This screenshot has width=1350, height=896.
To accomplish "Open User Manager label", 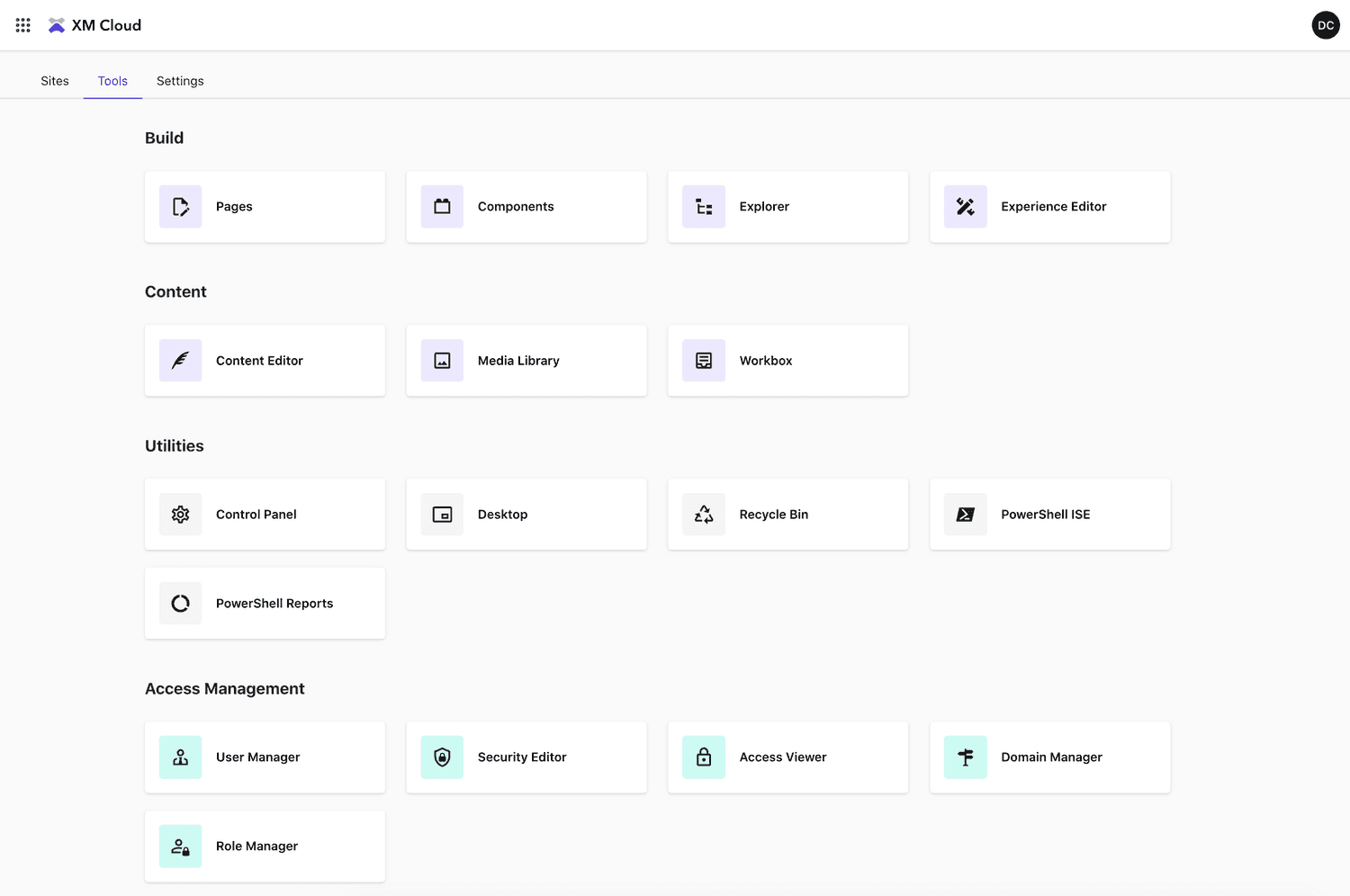I will pyautogui.click(x=258, y=757).
